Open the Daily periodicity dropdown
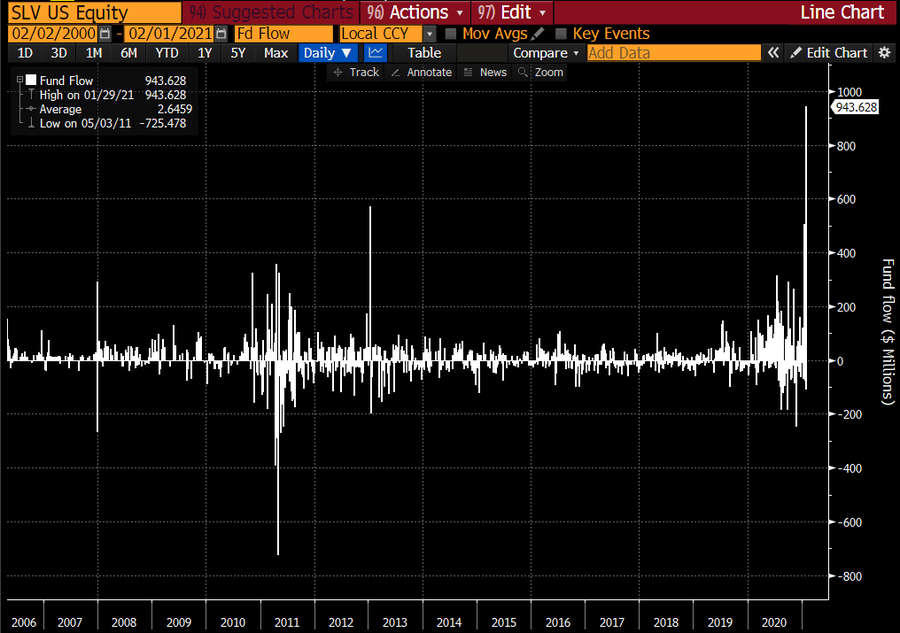 pyautogui.click(x=329, y=53)
